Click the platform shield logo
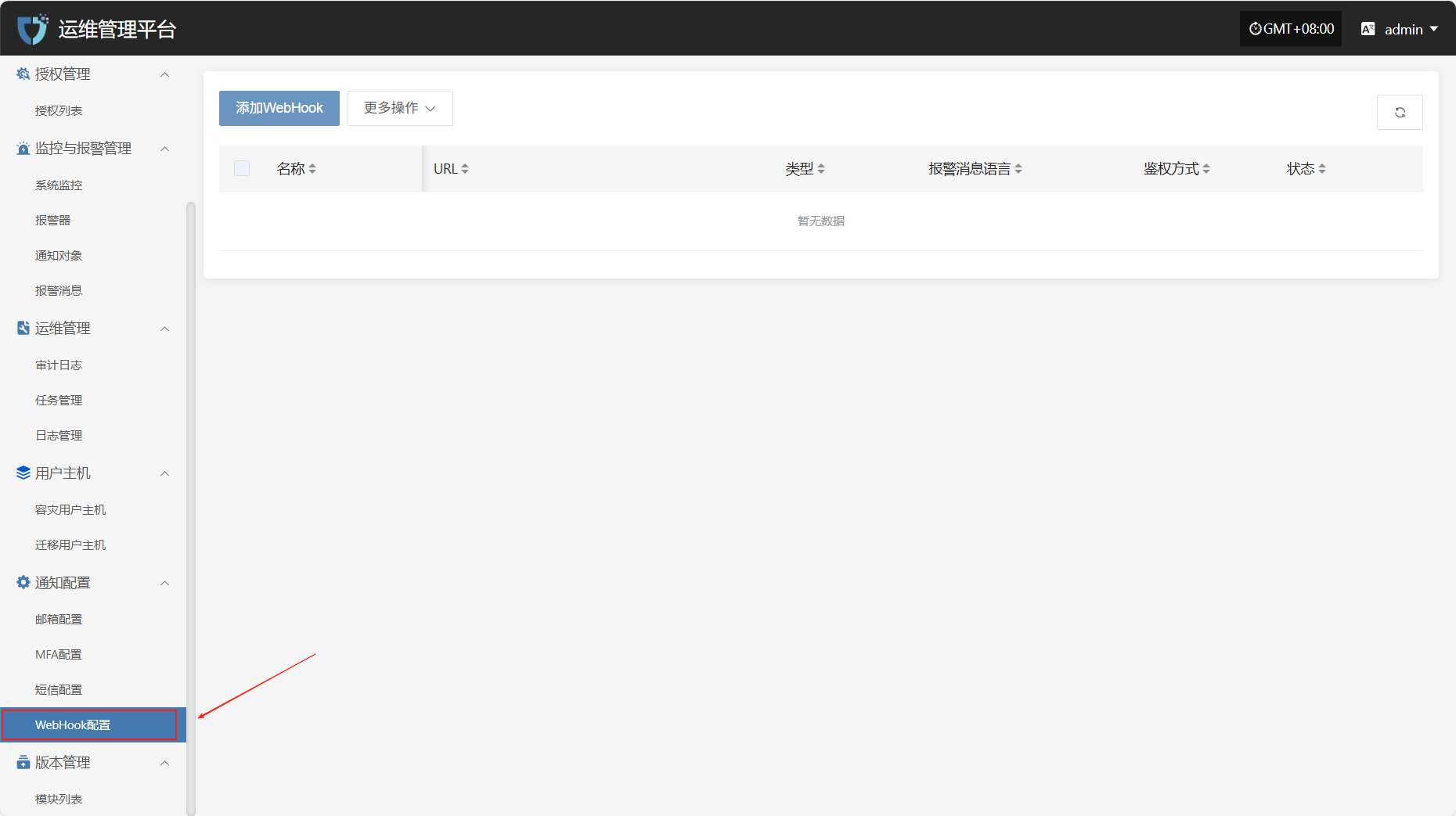The width and height of the screenshot is (1456, 816). [x=32, y=29]
